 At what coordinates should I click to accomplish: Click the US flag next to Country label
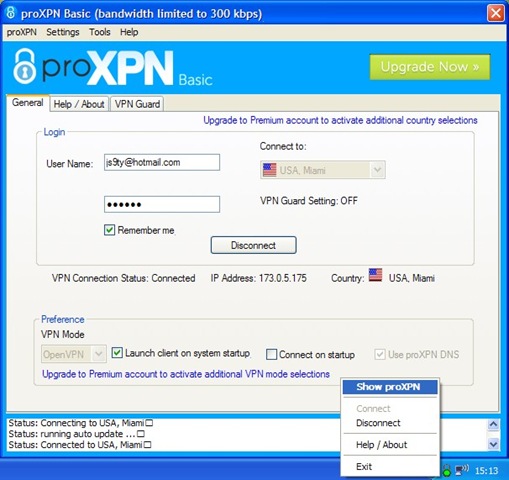pos(375,275)
